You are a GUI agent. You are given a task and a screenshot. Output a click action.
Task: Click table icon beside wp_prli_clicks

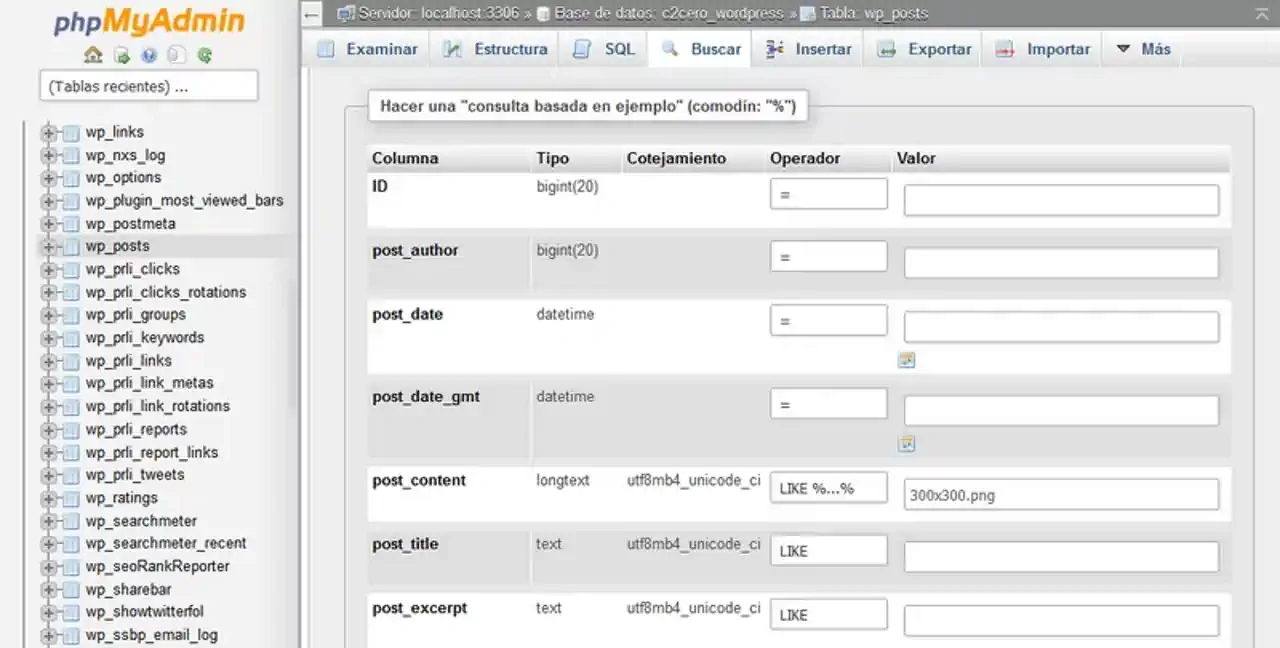(70, 269)
